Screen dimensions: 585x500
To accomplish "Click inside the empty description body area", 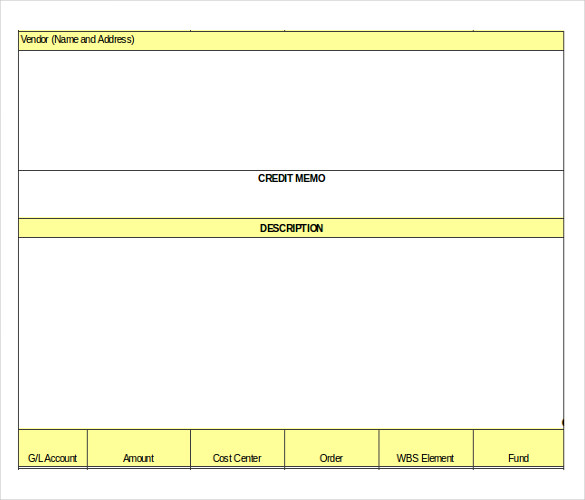I will [291, 333].
